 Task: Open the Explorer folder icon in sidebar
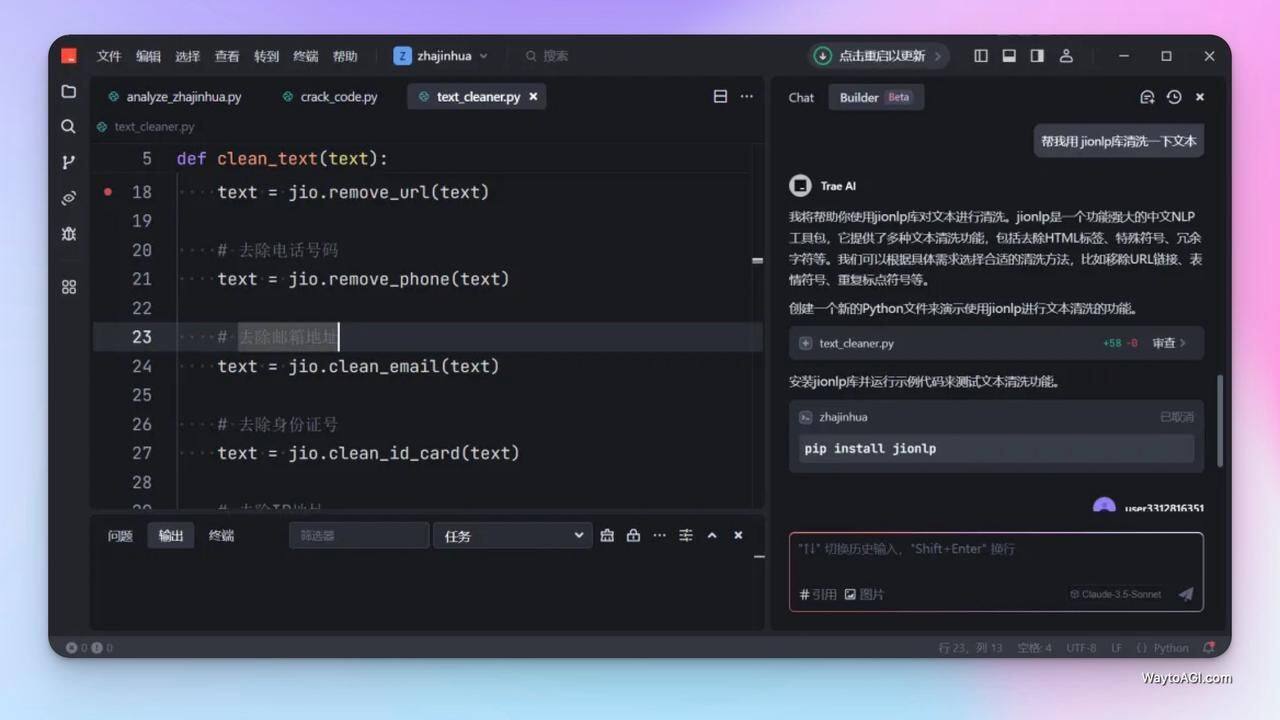coord(68,91)
